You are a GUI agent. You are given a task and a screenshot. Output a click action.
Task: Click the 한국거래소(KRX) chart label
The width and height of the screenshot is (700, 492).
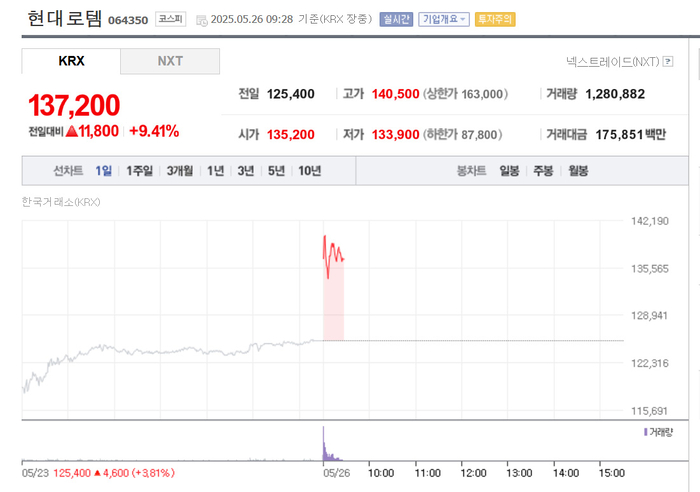click(x=61, y=202)
